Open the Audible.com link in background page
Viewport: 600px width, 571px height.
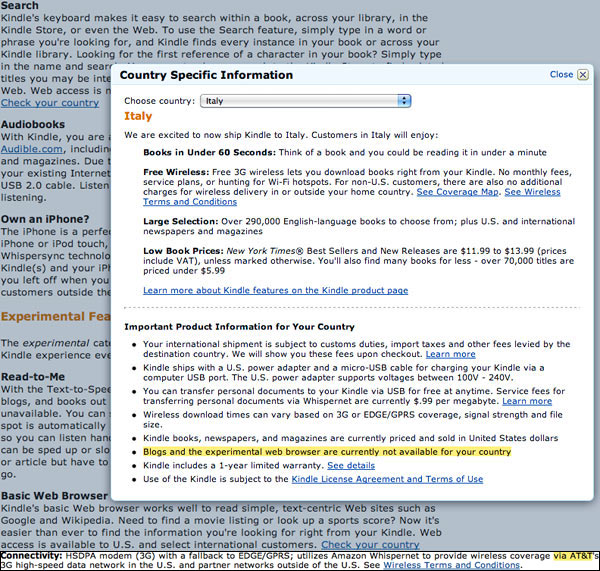tap(31, 149)
